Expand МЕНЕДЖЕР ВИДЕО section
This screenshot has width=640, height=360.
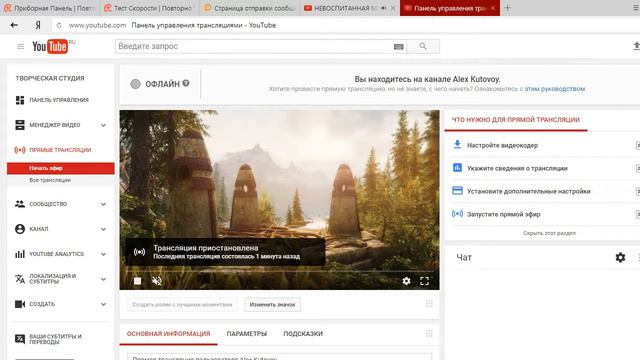pyautogui.click(x=103, y=125)
